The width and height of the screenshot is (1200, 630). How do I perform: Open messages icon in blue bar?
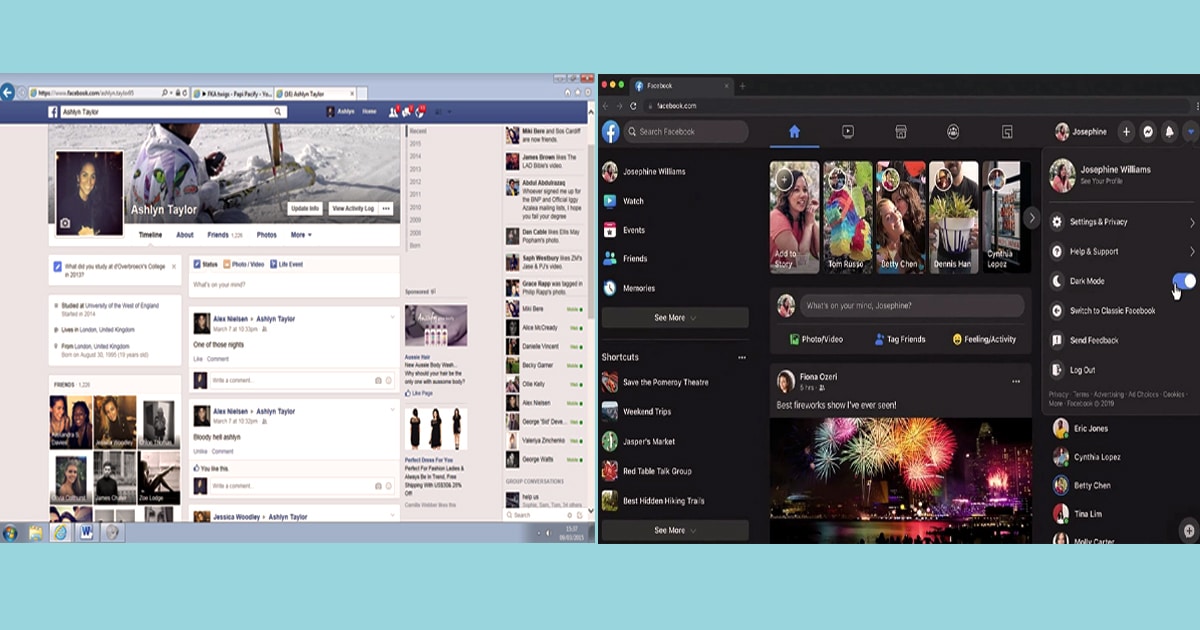pyautogui.click(x=408, y=112)
